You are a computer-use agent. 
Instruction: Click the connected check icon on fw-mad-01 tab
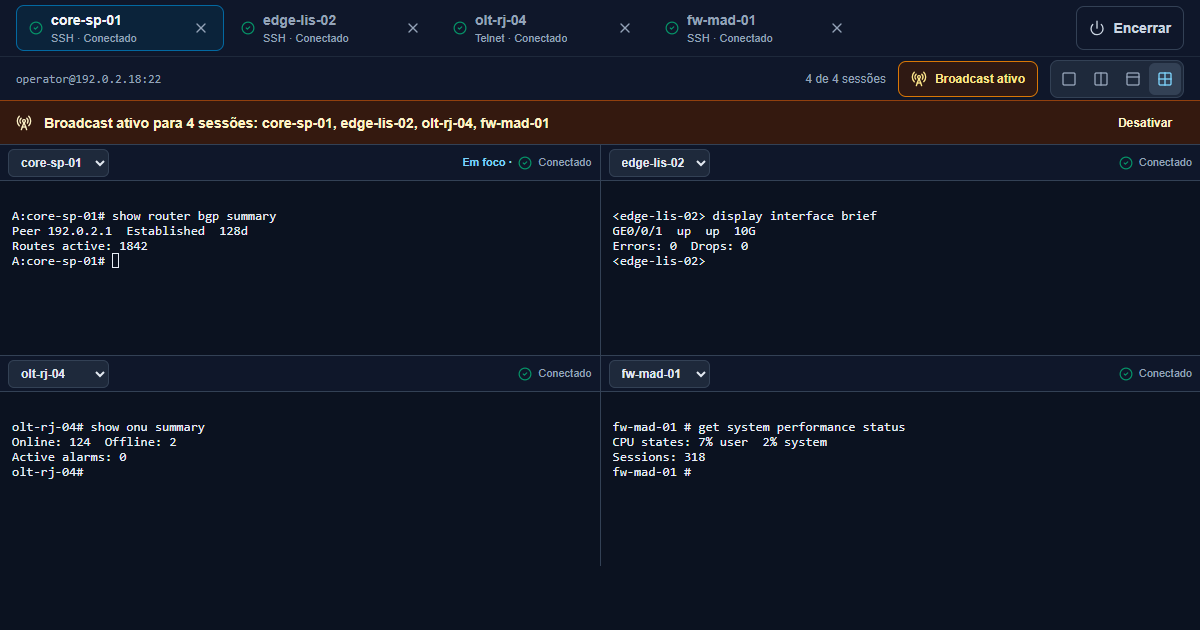(x=672, y=28)
